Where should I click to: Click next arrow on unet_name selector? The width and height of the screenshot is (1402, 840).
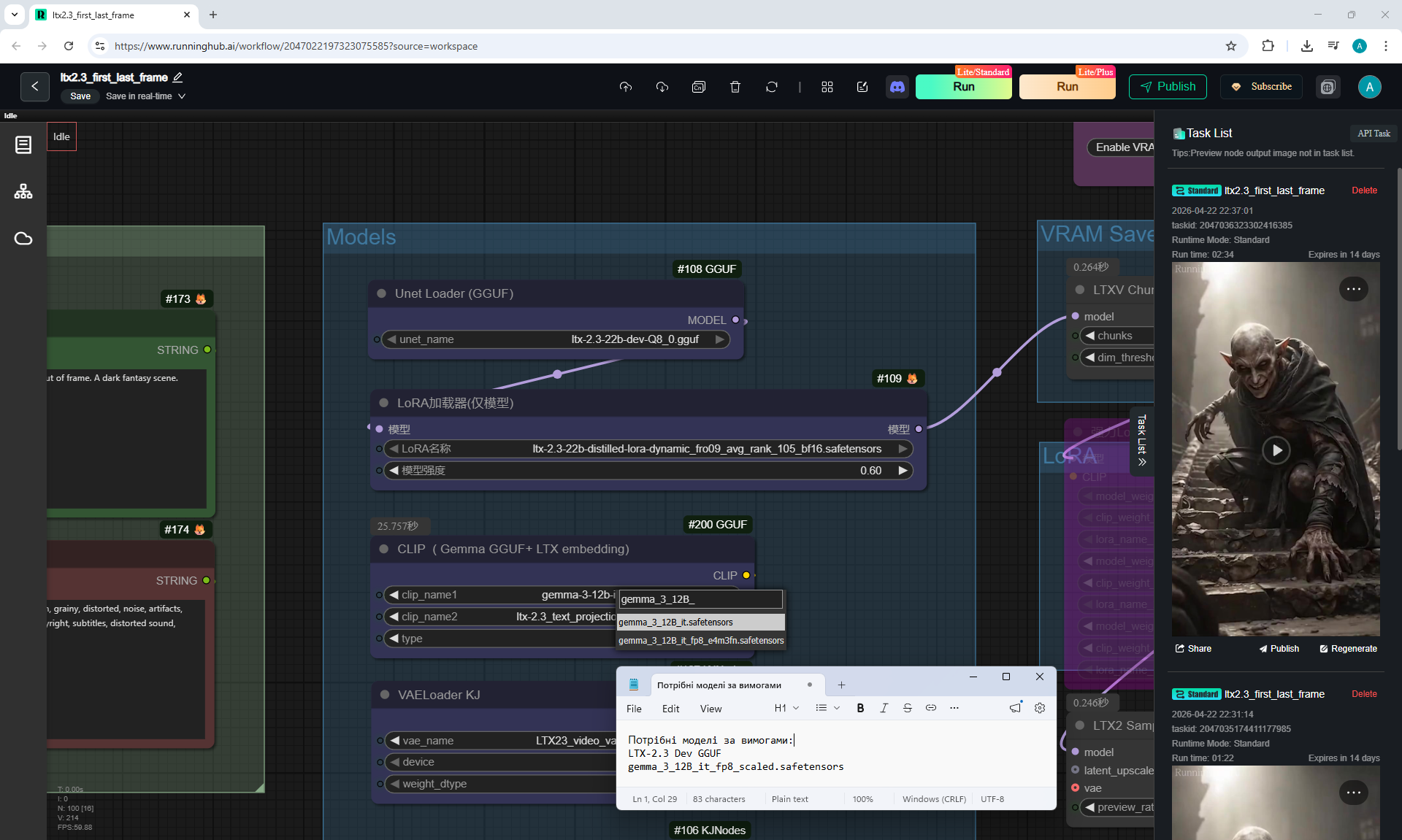pos(720,339)
